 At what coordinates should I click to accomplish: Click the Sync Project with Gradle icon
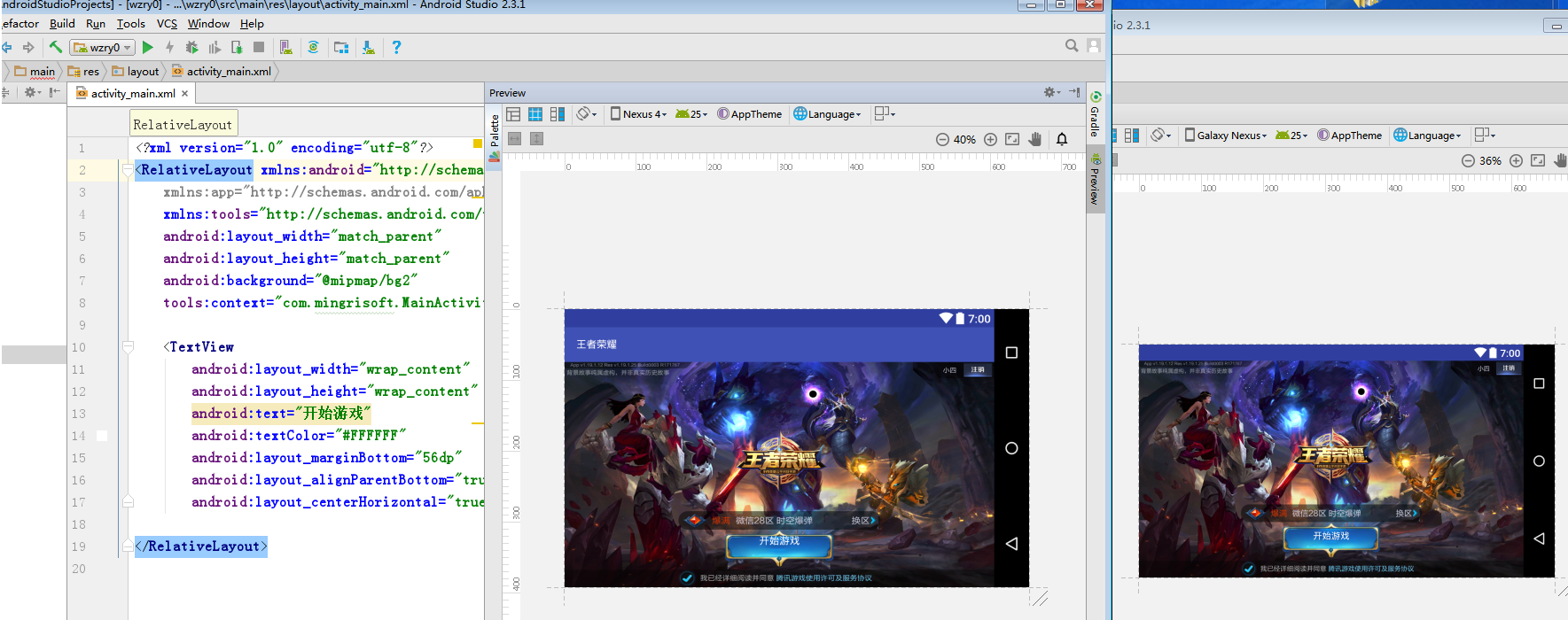point(313,47)
